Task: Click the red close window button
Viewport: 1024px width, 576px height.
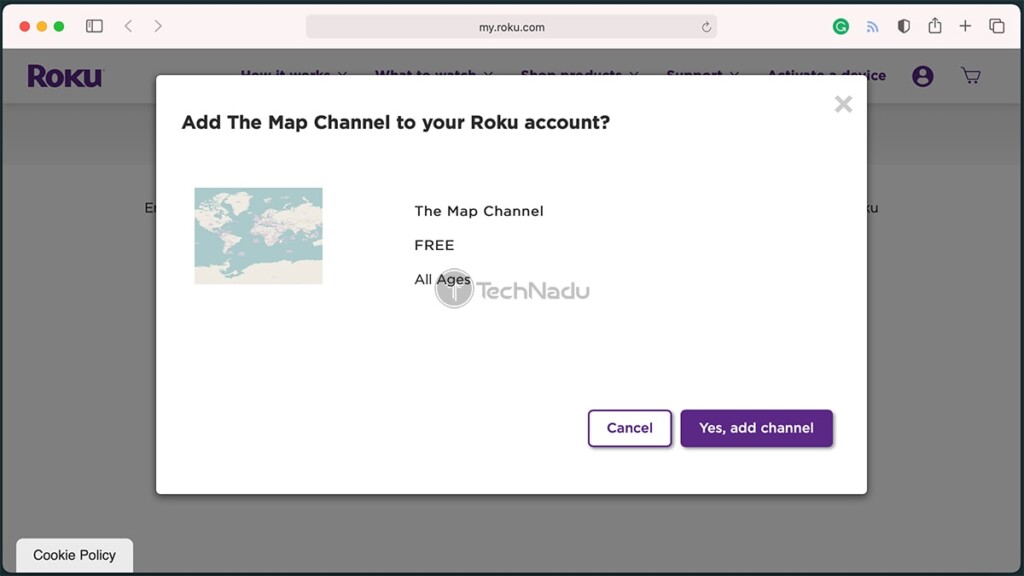Action: (x=25, y=26)
